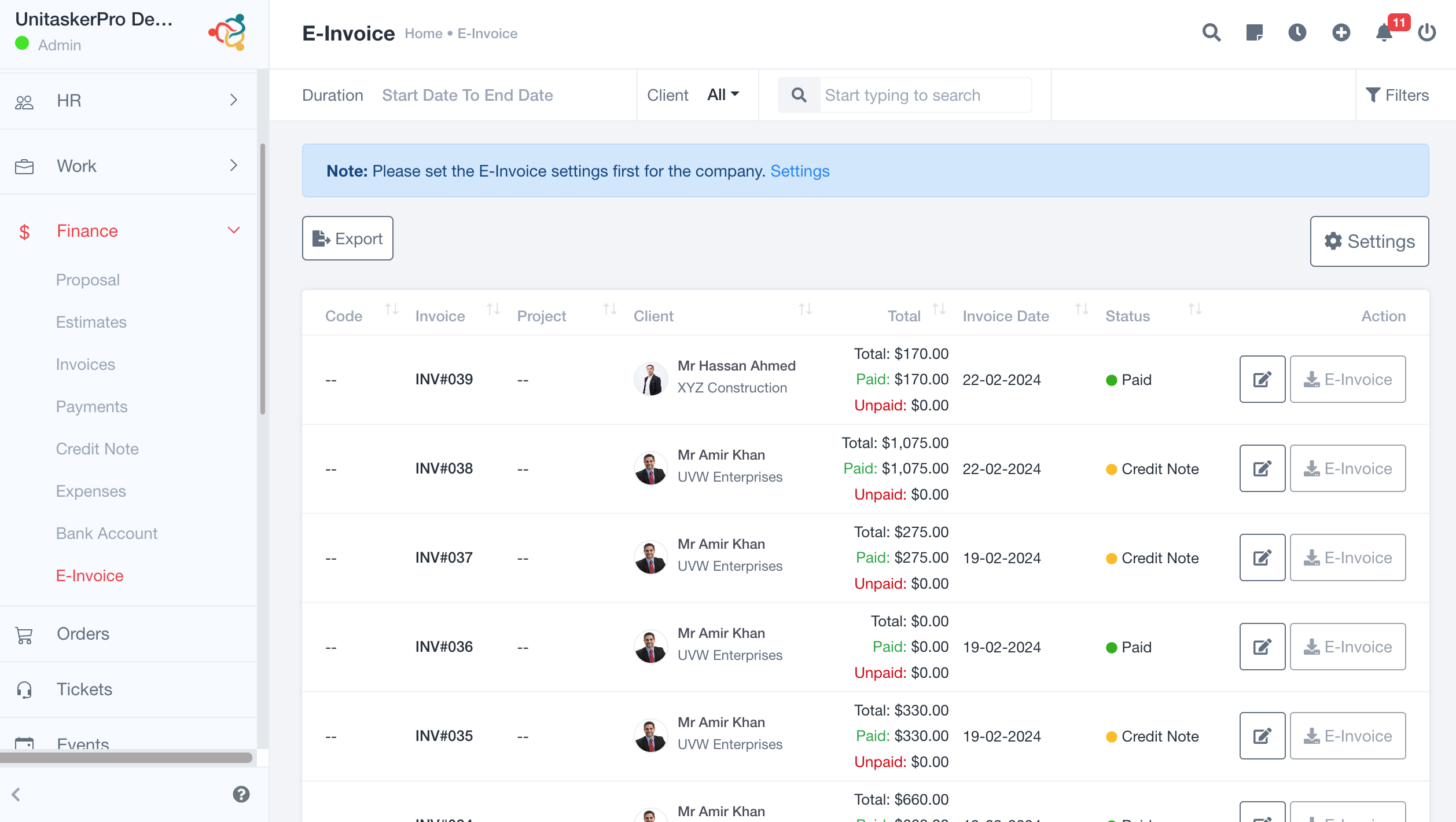Open Estimates in Finance menu
This screenshot has height=822, width=1456.
click(x=91, y=322)
